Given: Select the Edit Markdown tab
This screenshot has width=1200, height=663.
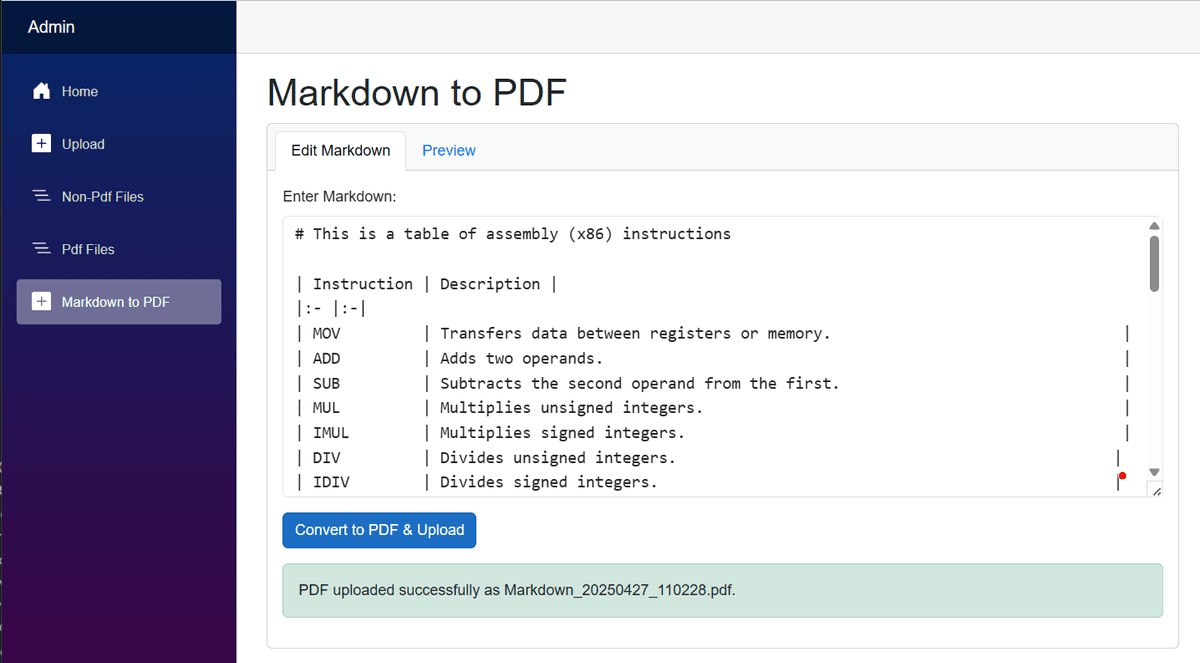Looking at the screenshot, I should tap(341, 150).
